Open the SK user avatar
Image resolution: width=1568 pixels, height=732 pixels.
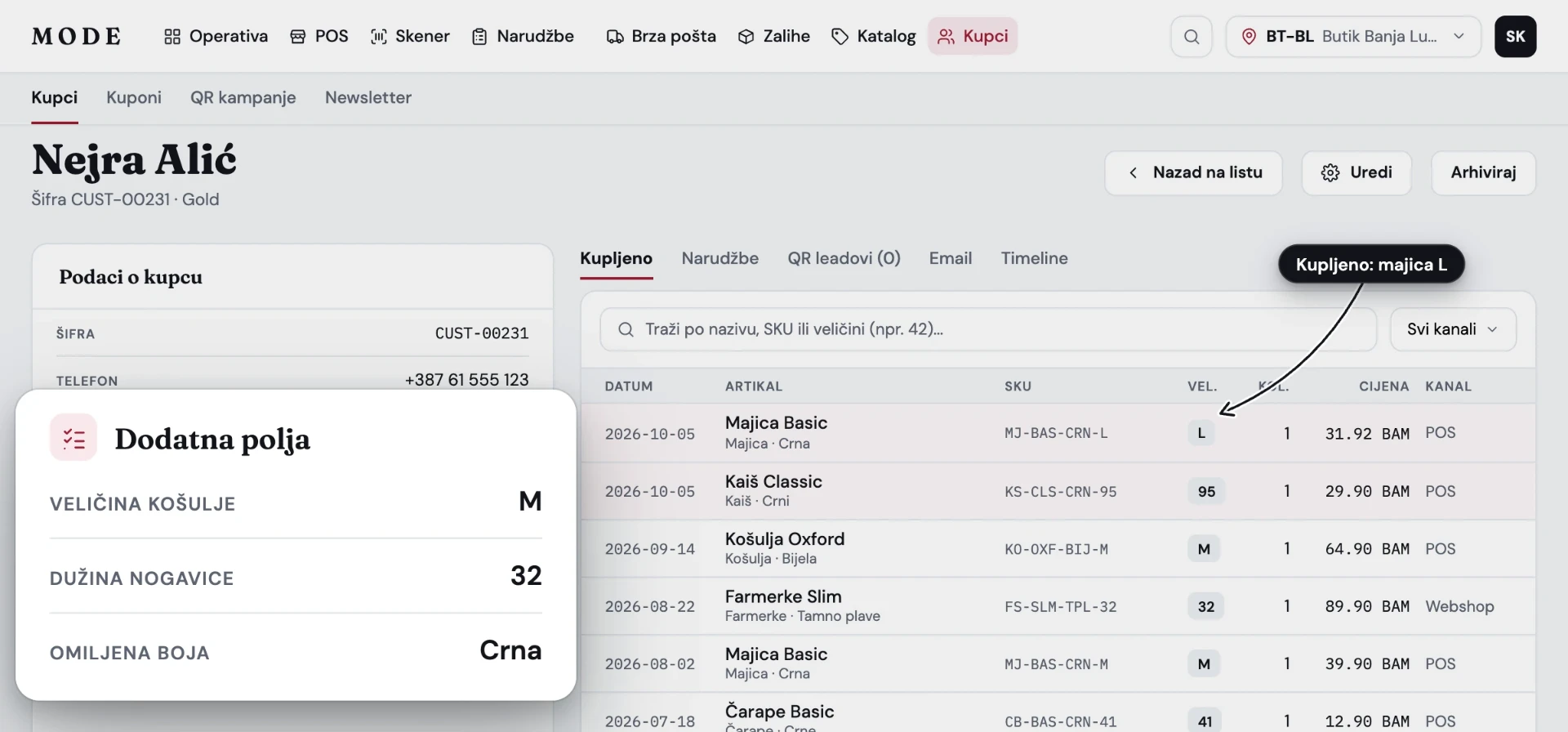click(1515, 37)
